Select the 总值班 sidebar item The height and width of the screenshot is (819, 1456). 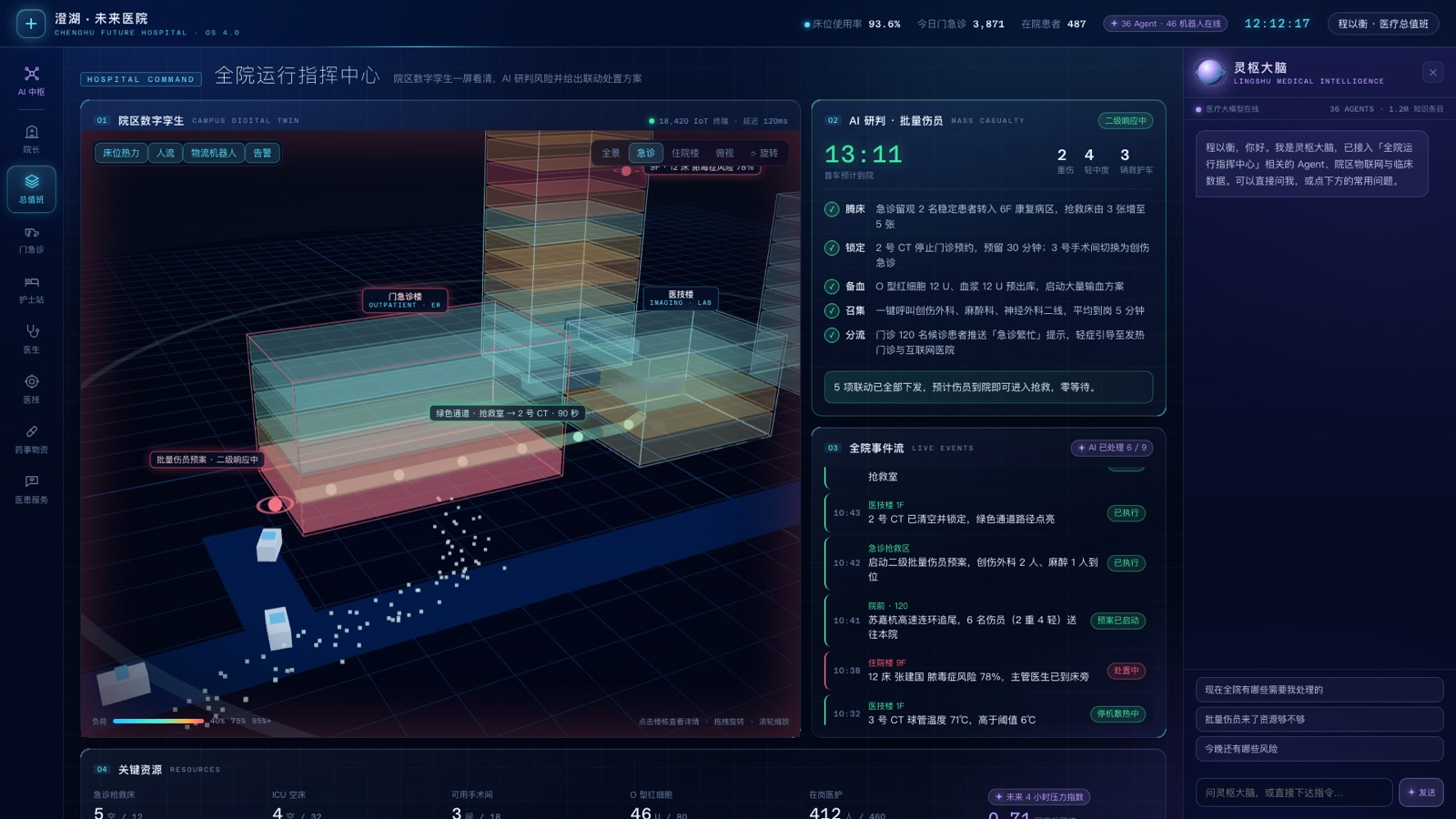[x=32, y=188]
